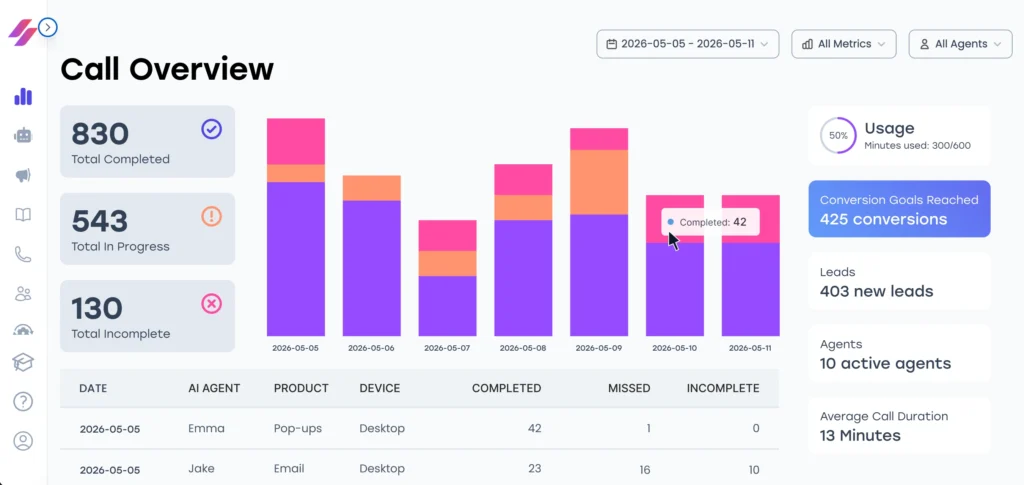Expand the sidebar with the arrow button
Viewport: 1024px width, 485px height.
click(x=48, y=27)
